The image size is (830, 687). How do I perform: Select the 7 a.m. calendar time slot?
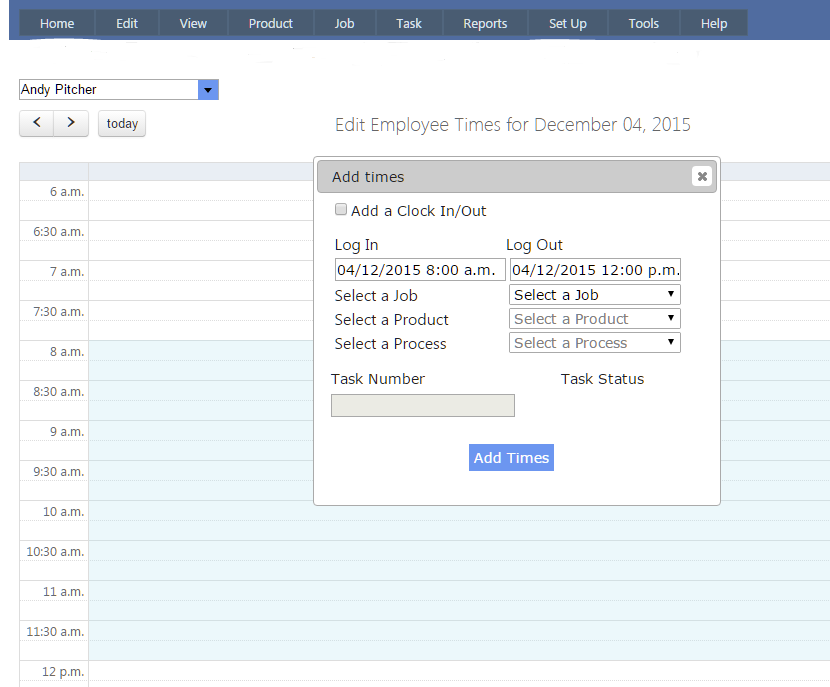pyautogui.click(x=200, y=271)
